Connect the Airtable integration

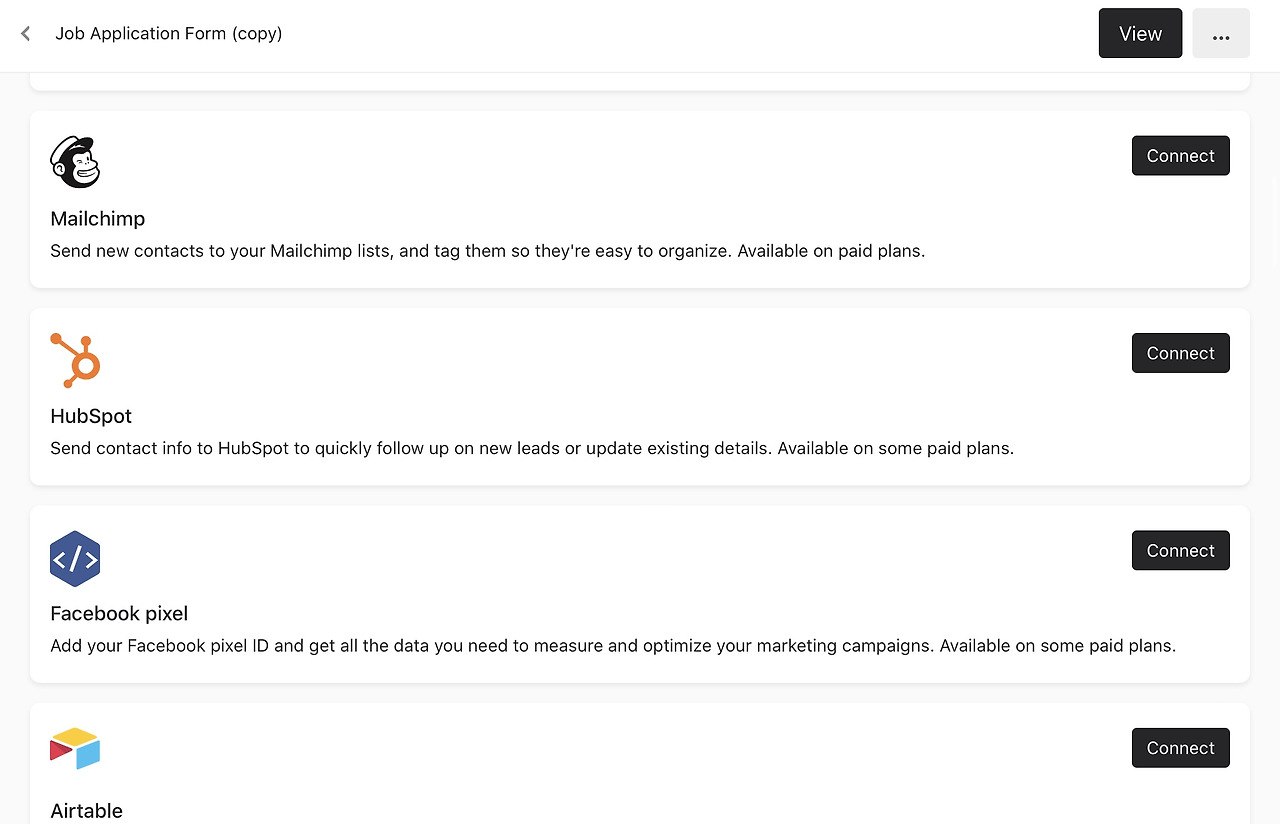coord(1180,748)
